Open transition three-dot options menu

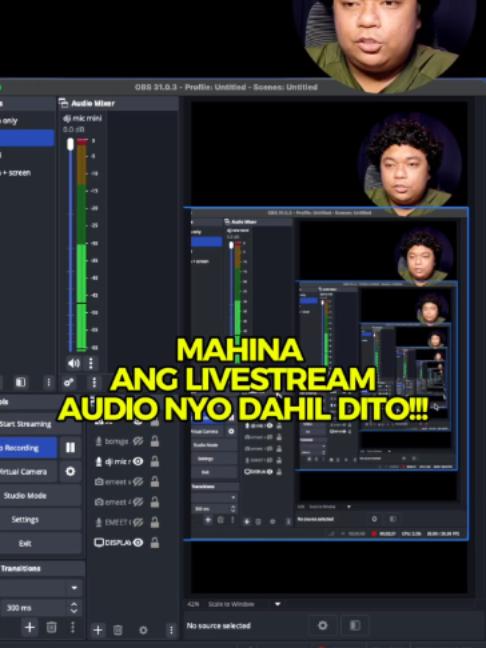[73, 627]
